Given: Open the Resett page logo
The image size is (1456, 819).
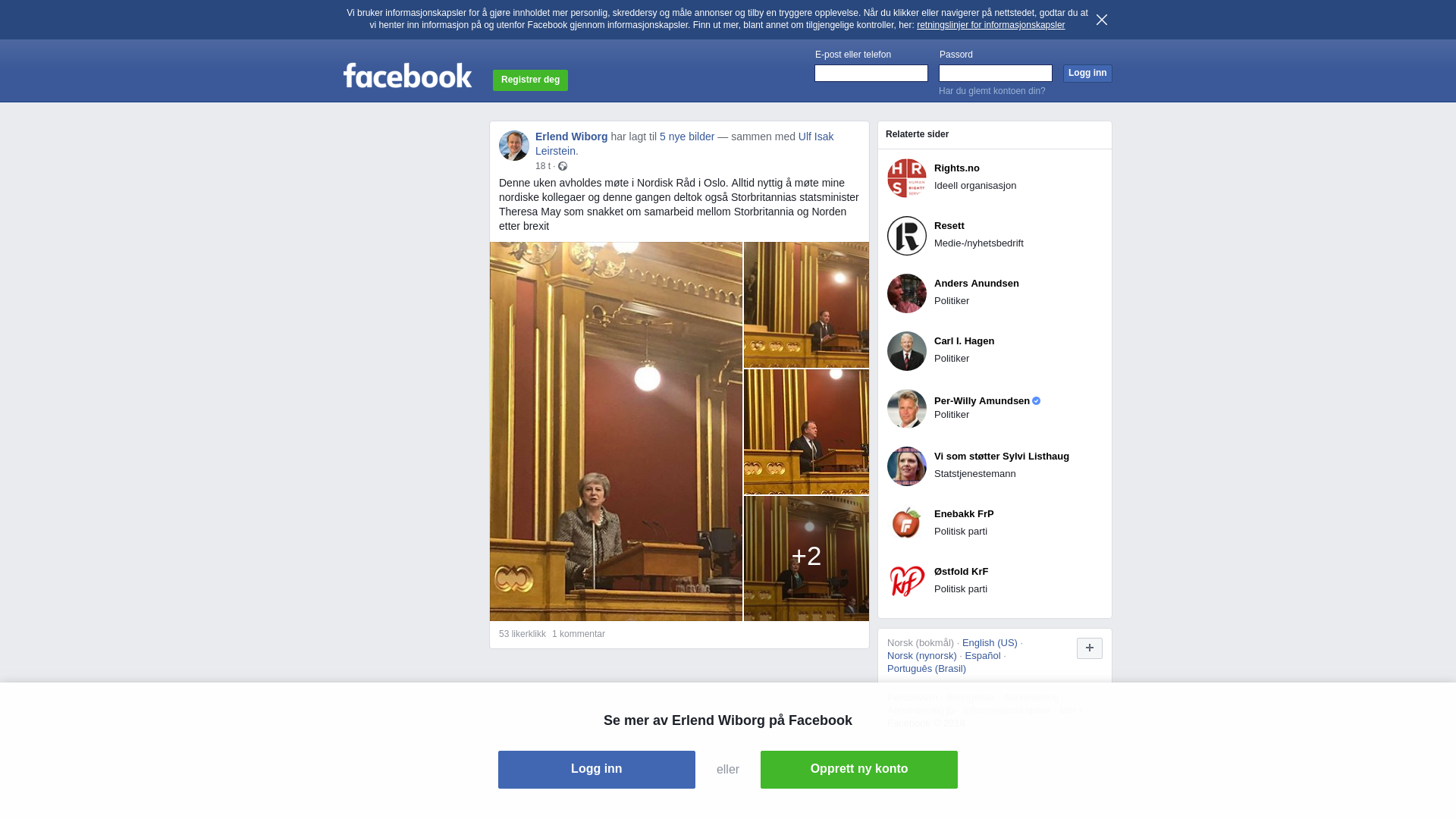Looking at the screenshot, I should click(x=907, y=236).
